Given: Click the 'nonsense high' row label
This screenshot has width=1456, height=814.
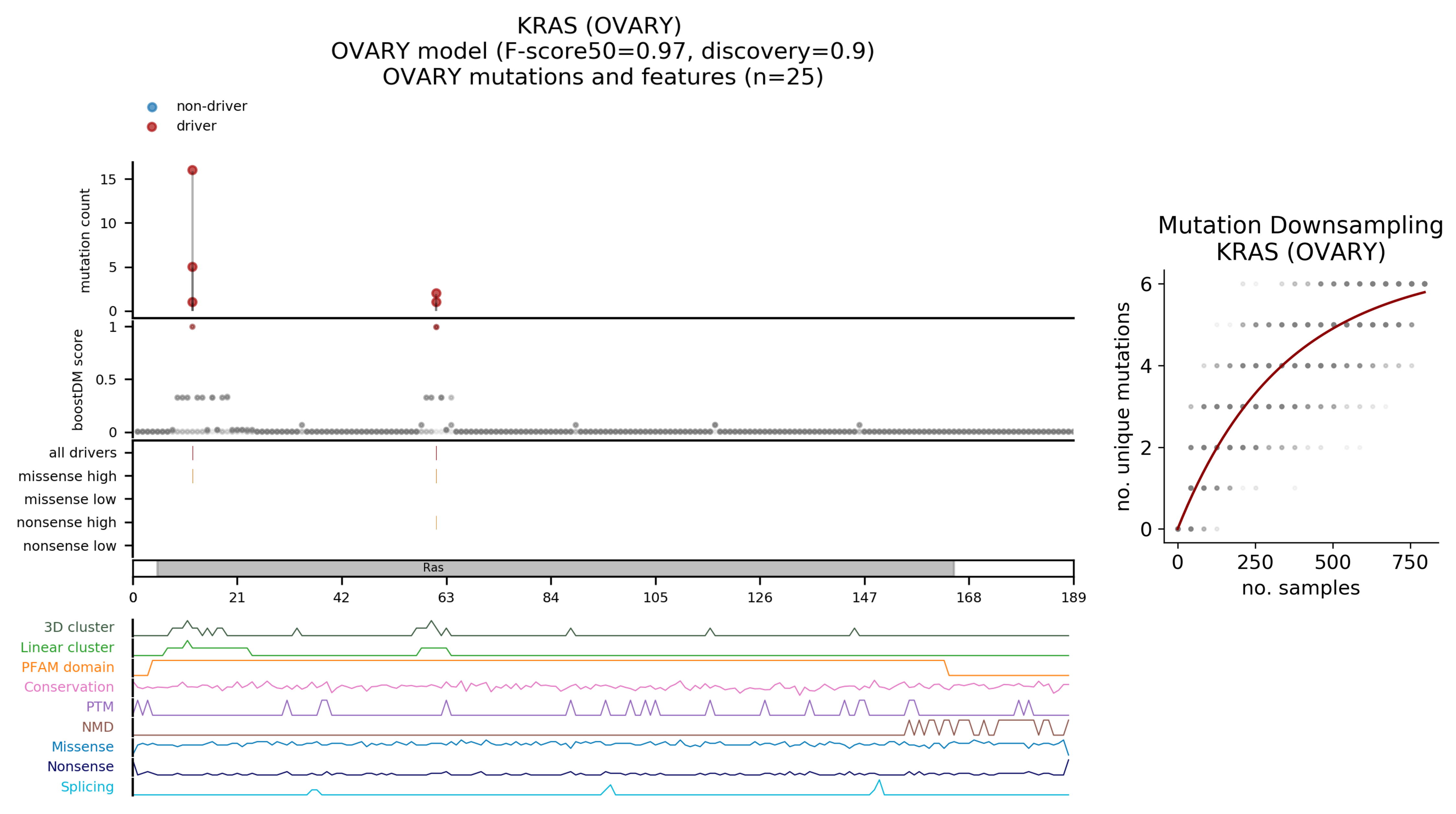Looking at the screenshot, I should [x=66, y=522].
